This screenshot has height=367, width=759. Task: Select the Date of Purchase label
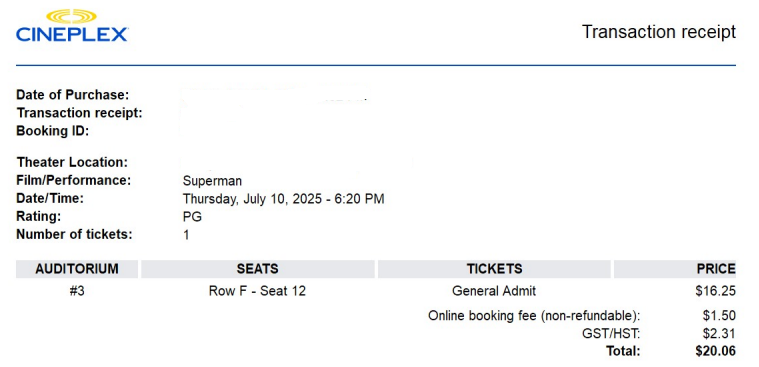[x=73, y=94]
